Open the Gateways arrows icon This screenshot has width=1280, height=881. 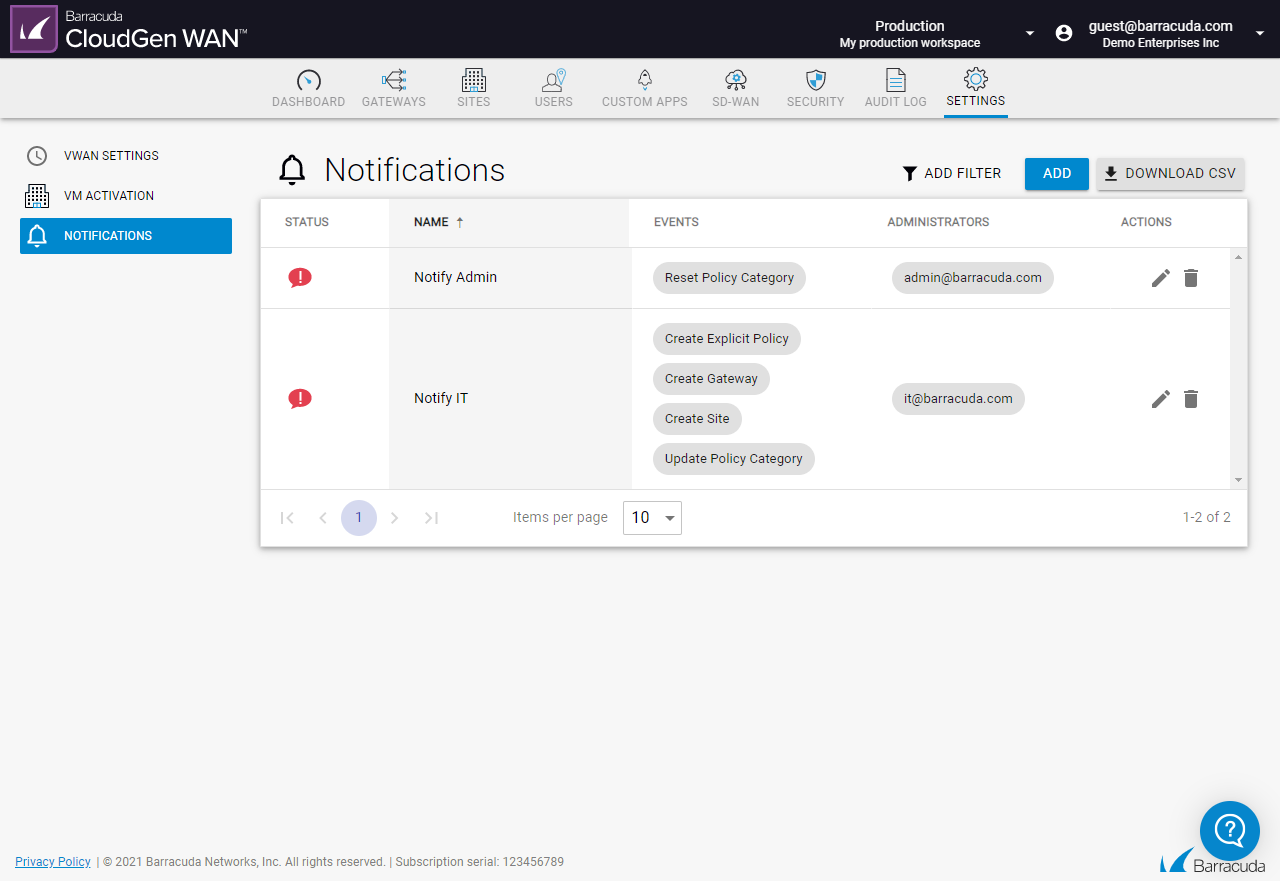click(394, 80)
